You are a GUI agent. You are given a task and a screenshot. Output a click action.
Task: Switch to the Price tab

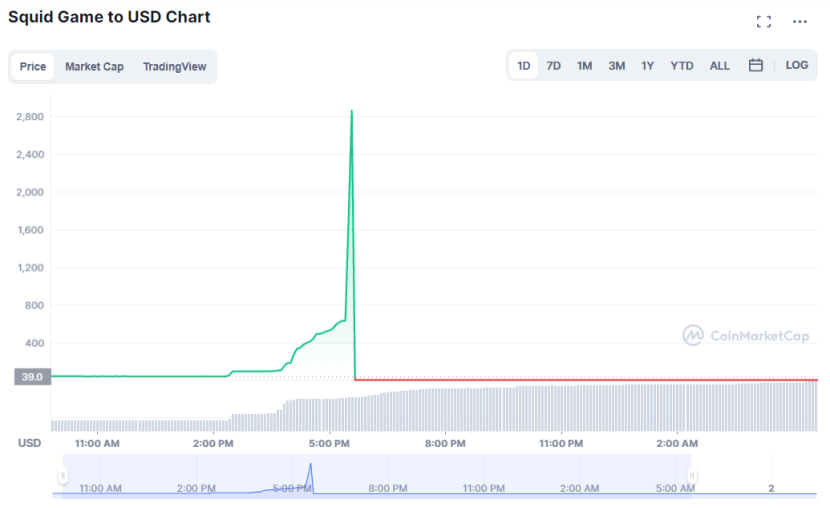(x=33, y=67)
